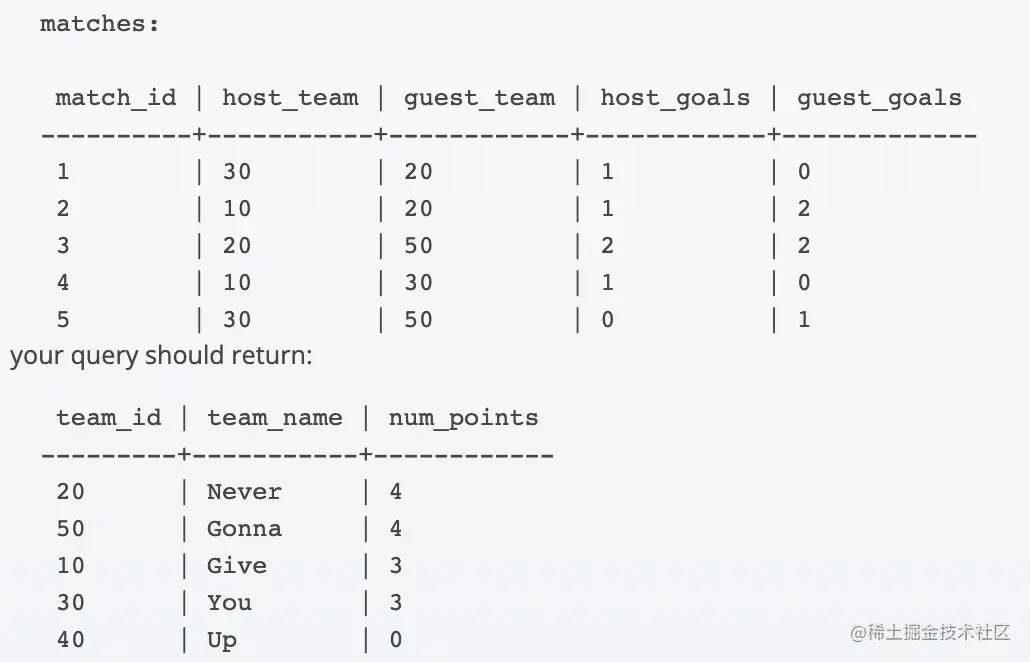Click the team_id column header
This screenshot has width=1030, height=662.
pyautogui.click(x=108, y=418)
